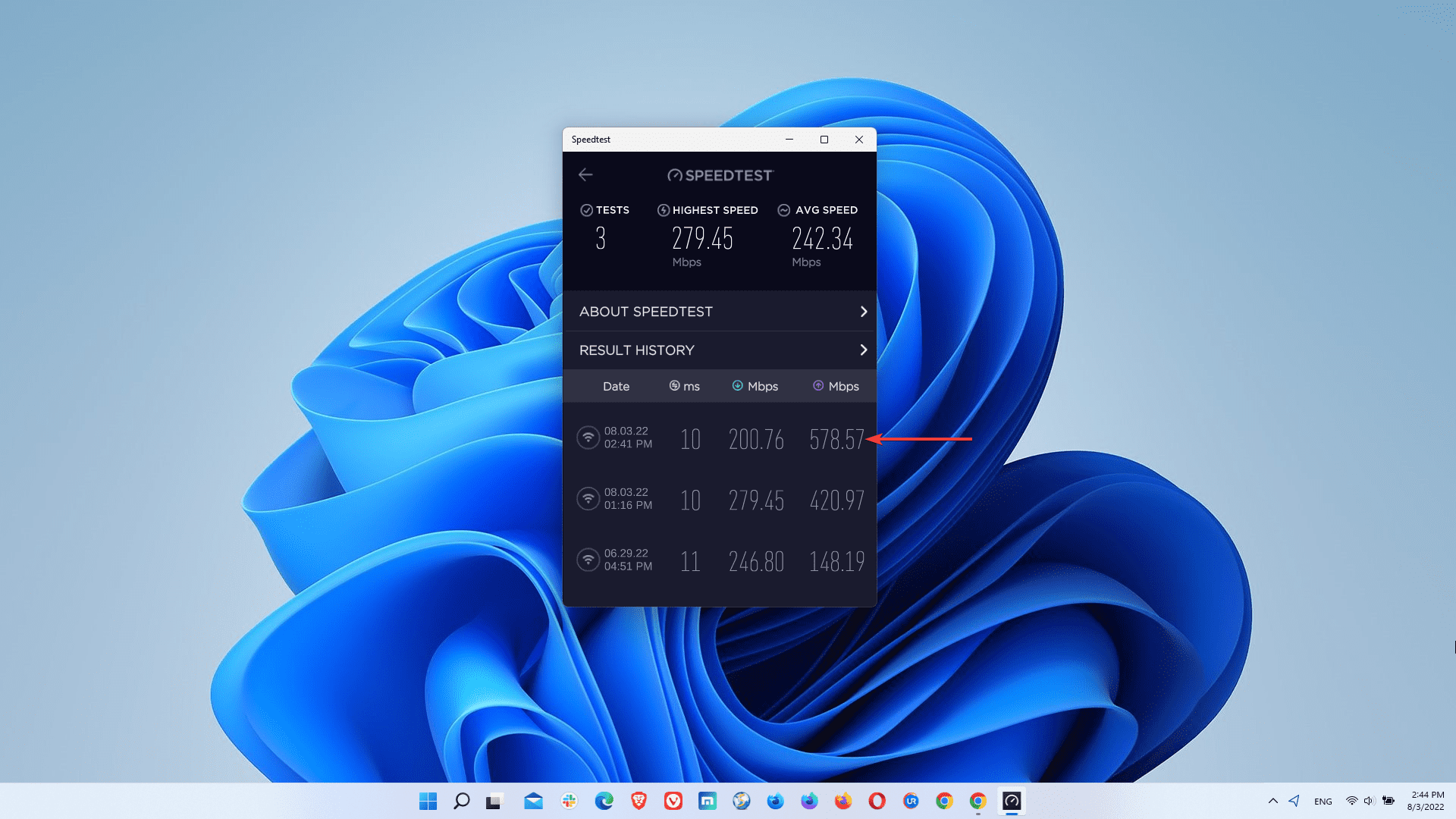The width and height of the screenshot is (1456, 819).
Task: Open the 08.03.22 01:16 PM test result
Action: 719,500
